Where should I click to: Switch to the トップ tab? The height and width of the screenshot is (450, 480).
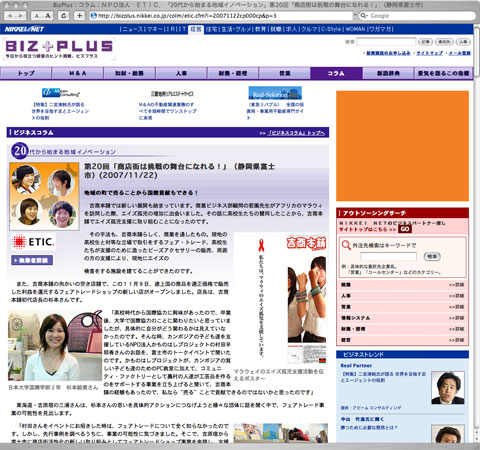tap(26, 73)
